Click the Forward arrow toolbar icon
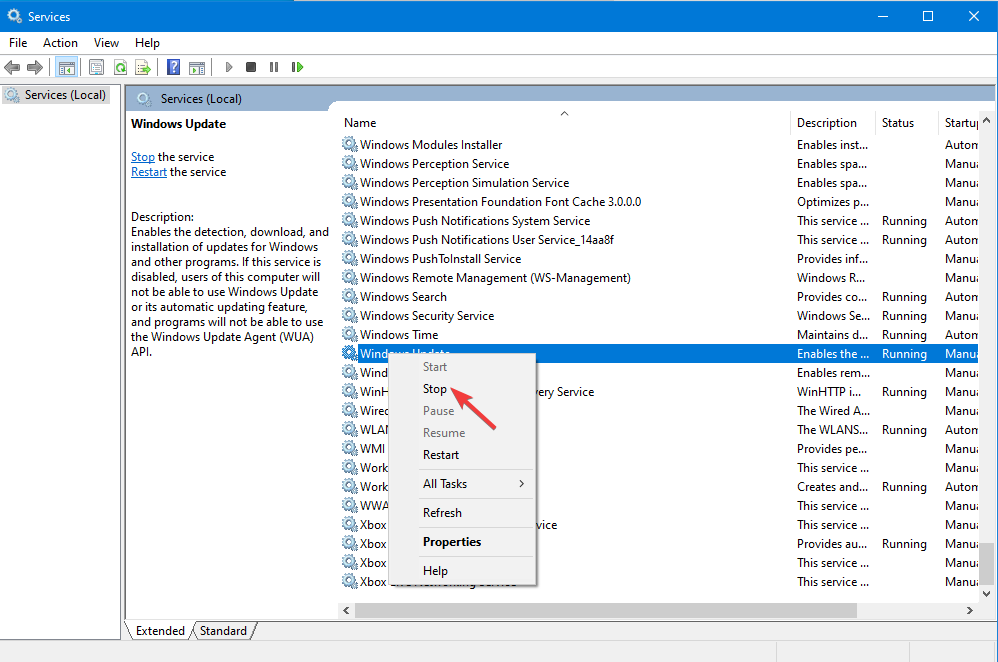This screenshot has height=662, width=998. 35,67
